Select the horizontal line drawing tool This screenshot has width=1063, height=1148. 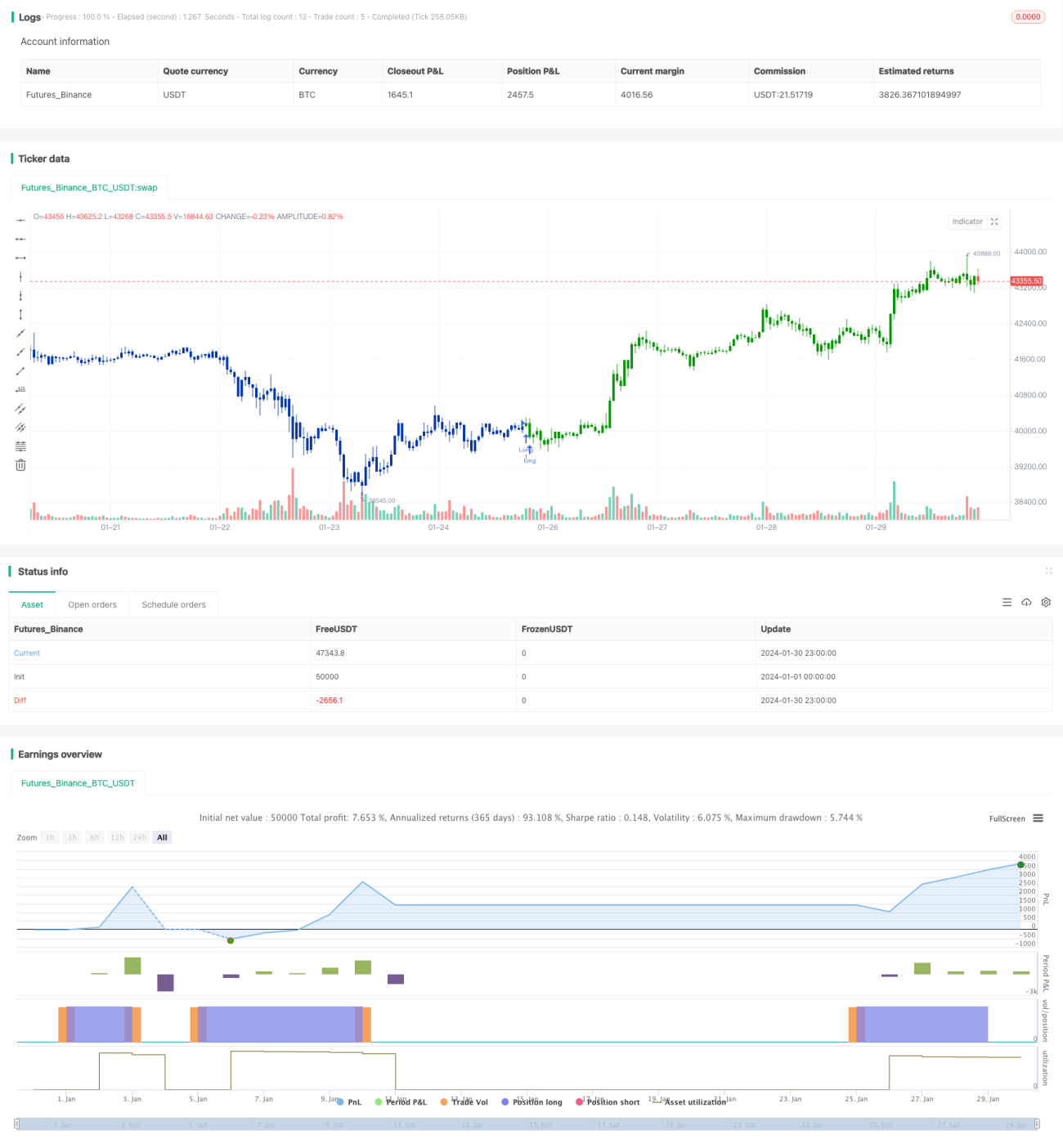click(x=20, y=221)
